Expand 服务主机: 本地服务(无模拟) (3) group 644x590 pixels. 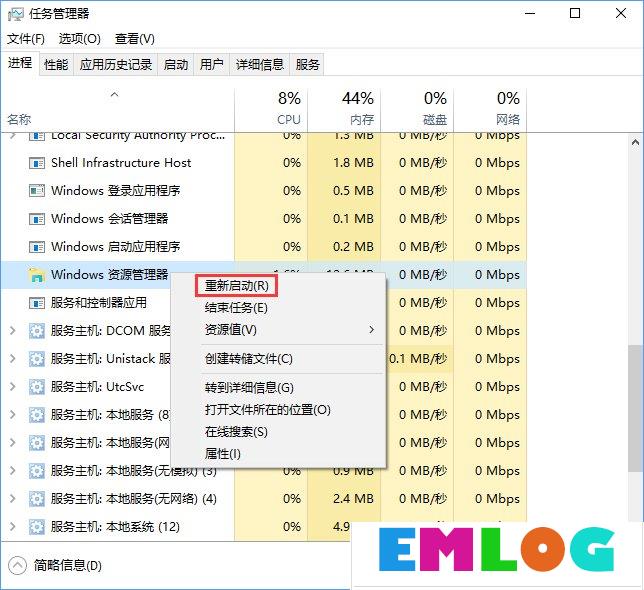click(x=13, y=471)
